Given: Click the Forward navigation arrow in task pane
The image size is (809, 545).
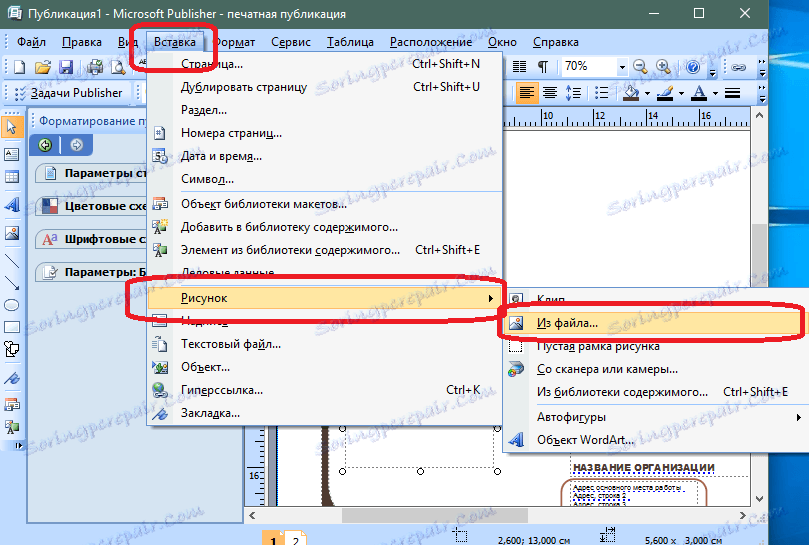Looking at the screenshot, I should 76,145.
